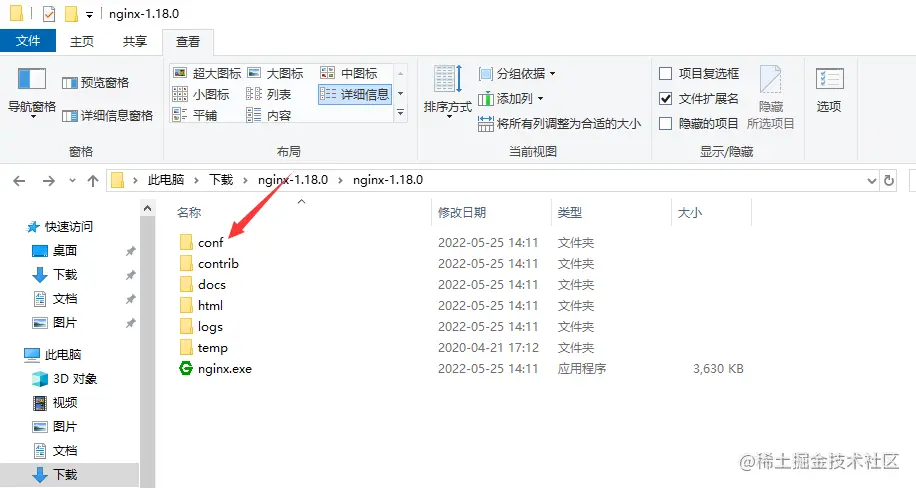Switch to Content layout

pos(269,115)
